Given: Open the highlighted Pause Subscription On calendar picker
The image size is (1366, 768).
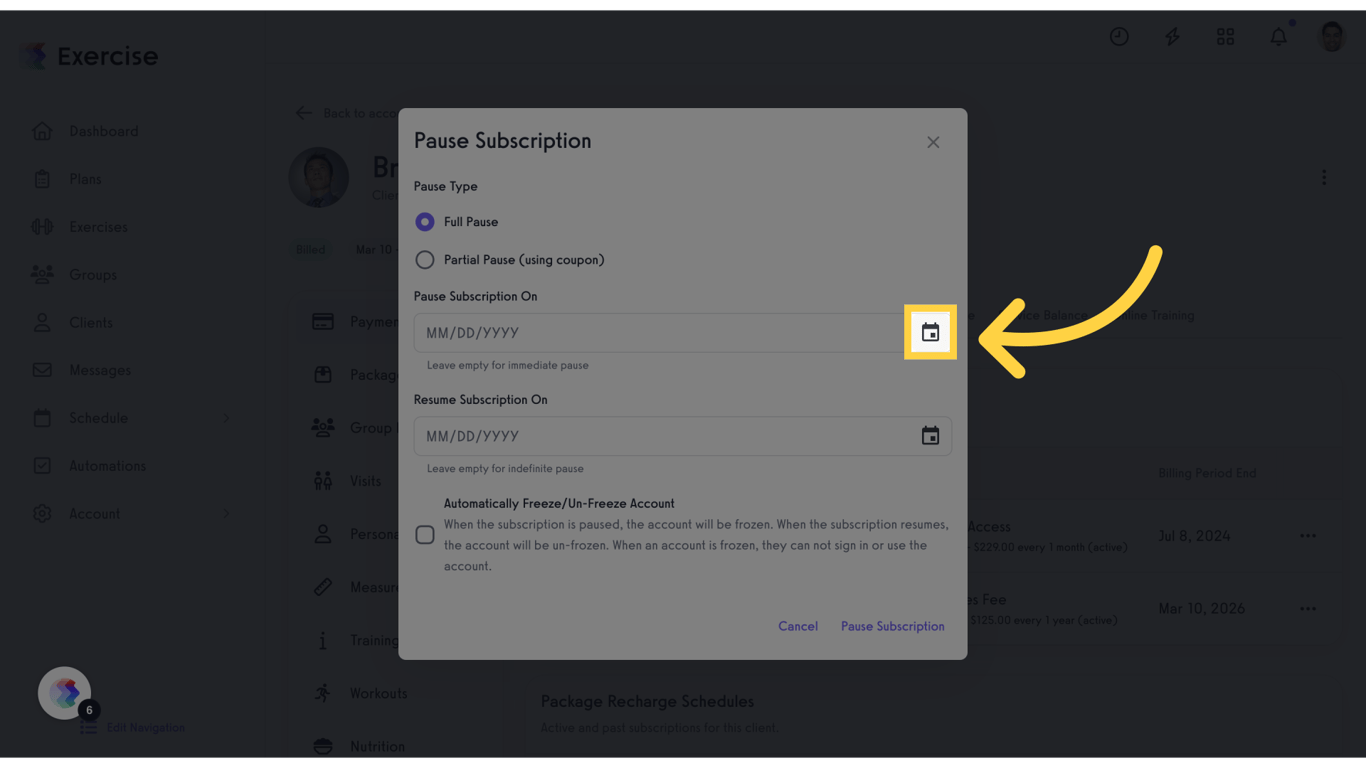Looking at the screenshot, I should tap(930, 332).
